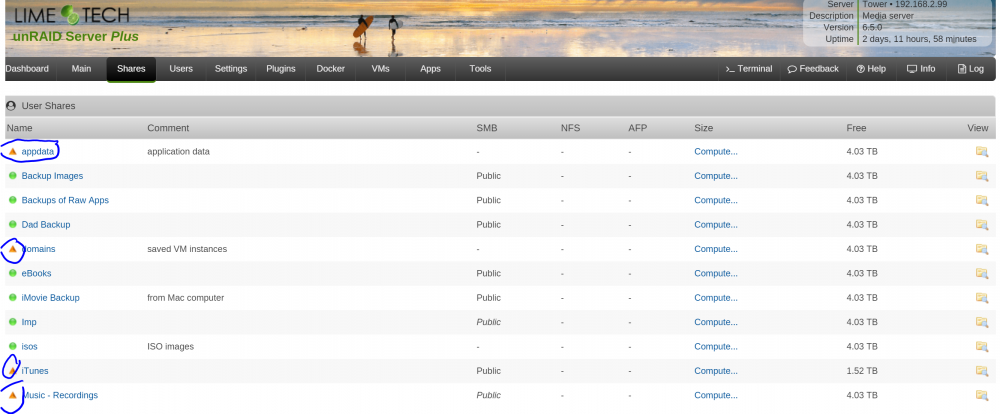Click the orange warning triangle beside iTunes
Image resolution: width=1000 pixels, height=414 pixels.
pos(13,371)
